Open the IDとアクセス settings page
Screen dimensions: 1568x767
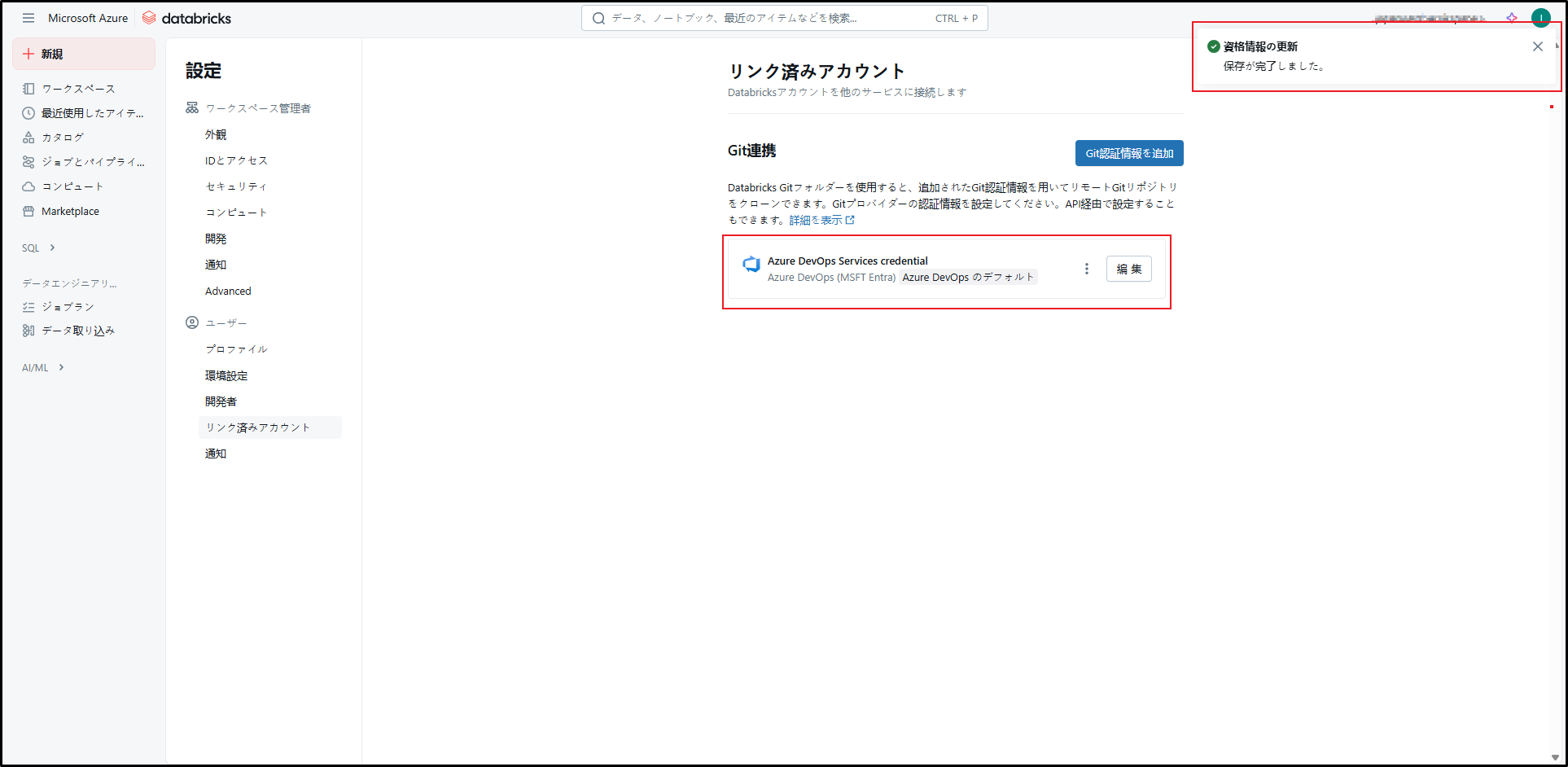[x=236, y=160]
